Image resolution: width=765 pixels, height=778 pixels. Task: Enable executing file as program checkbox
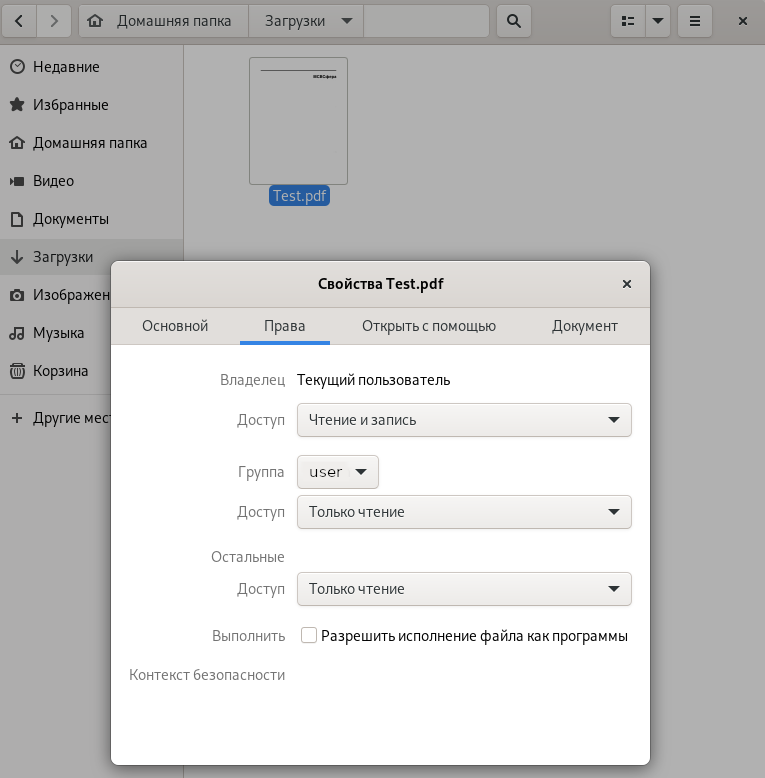(x=309, y=635)
